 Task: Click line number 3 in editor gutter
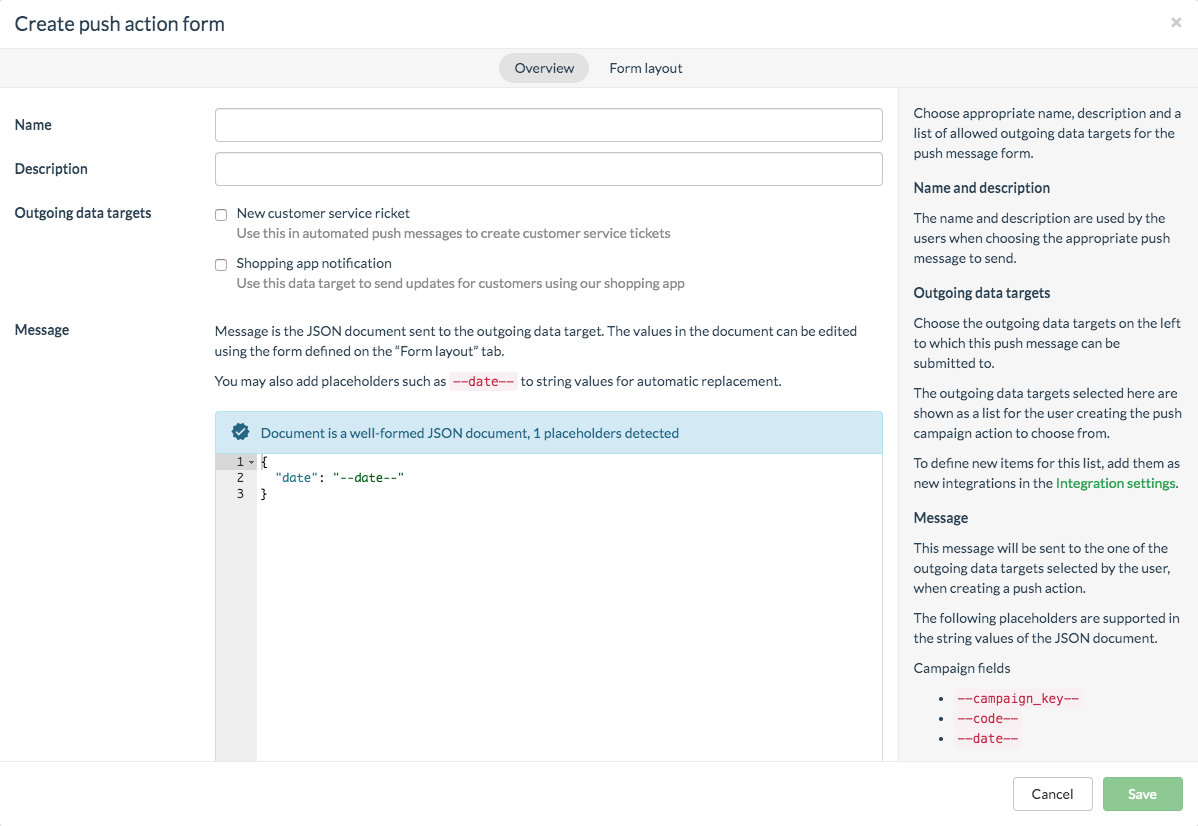pyautogui.click(x=240, y=494)
